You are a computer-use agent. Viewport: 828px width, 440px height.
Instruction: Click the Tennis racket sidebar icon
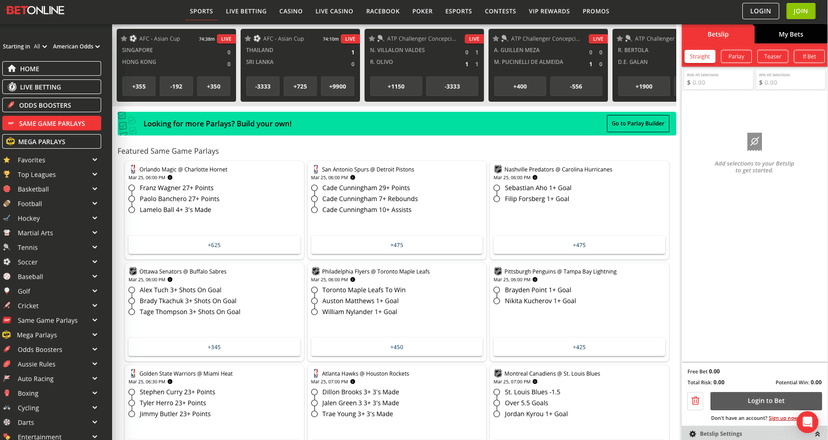[x=7, y=247]
